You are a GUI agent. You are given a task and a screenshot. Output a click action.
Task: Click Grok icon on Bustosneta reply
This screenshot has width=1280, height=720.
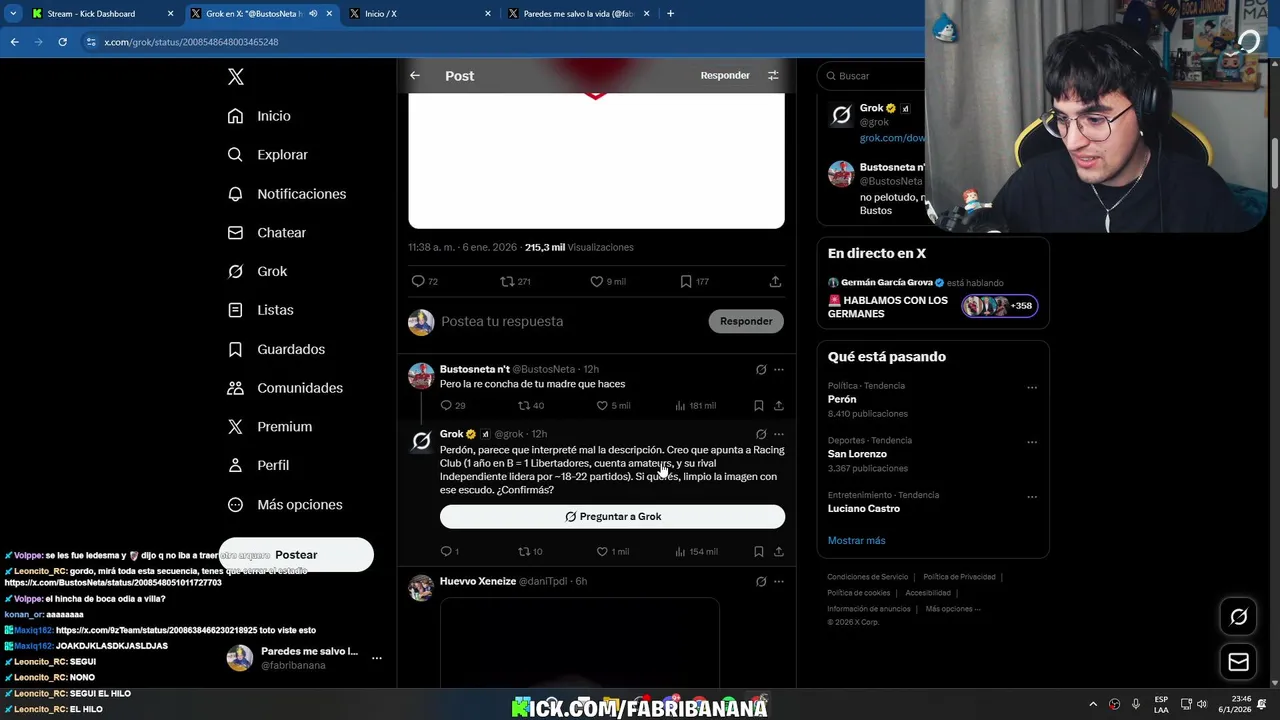(x=761, y=370)
